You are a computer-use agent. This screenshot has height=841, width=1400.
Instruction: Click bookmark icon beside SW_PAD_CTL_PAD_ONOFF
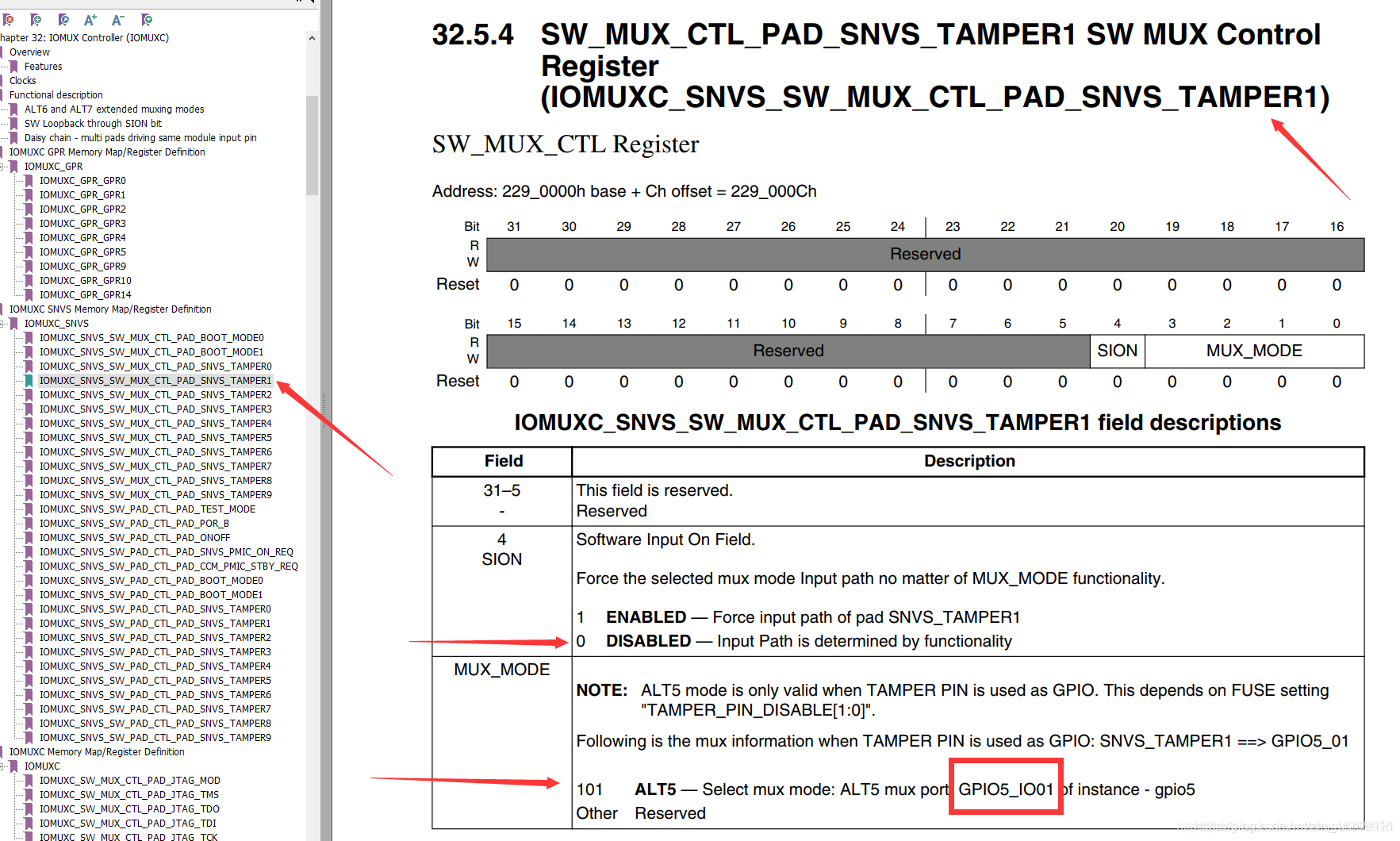coord(29,538)
